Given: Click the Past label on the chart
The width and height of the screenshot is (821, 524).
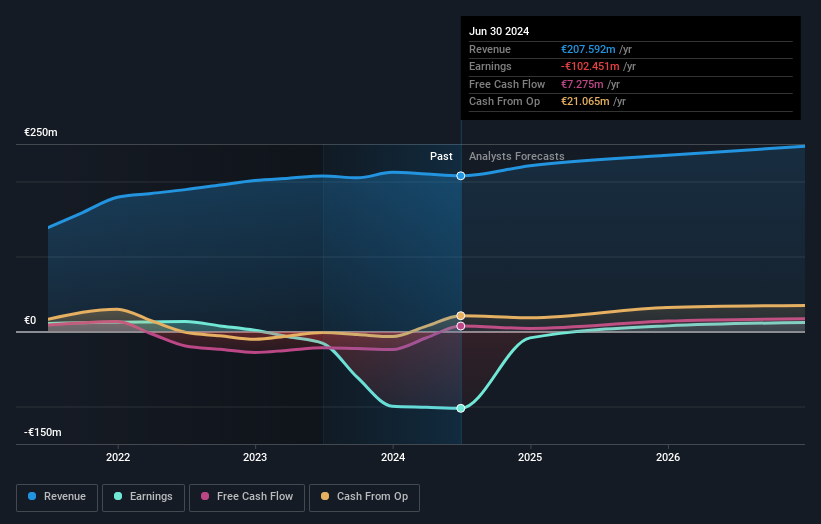Looking at the screenshot, I should coord(441,157).
